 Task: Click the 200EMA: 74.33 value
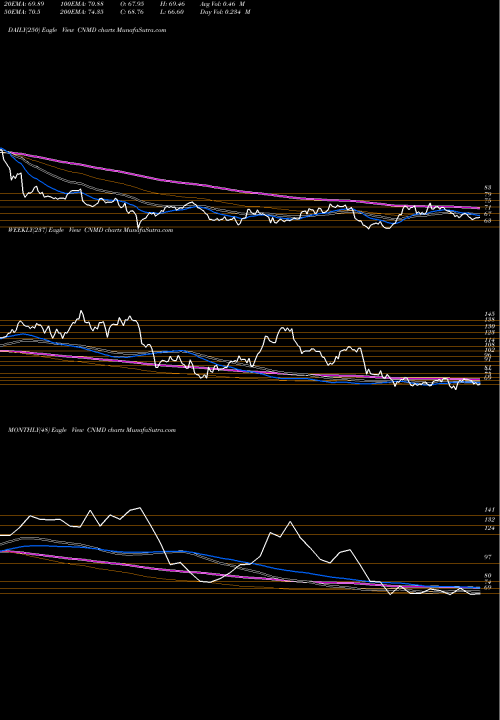[x=82, y=12]
